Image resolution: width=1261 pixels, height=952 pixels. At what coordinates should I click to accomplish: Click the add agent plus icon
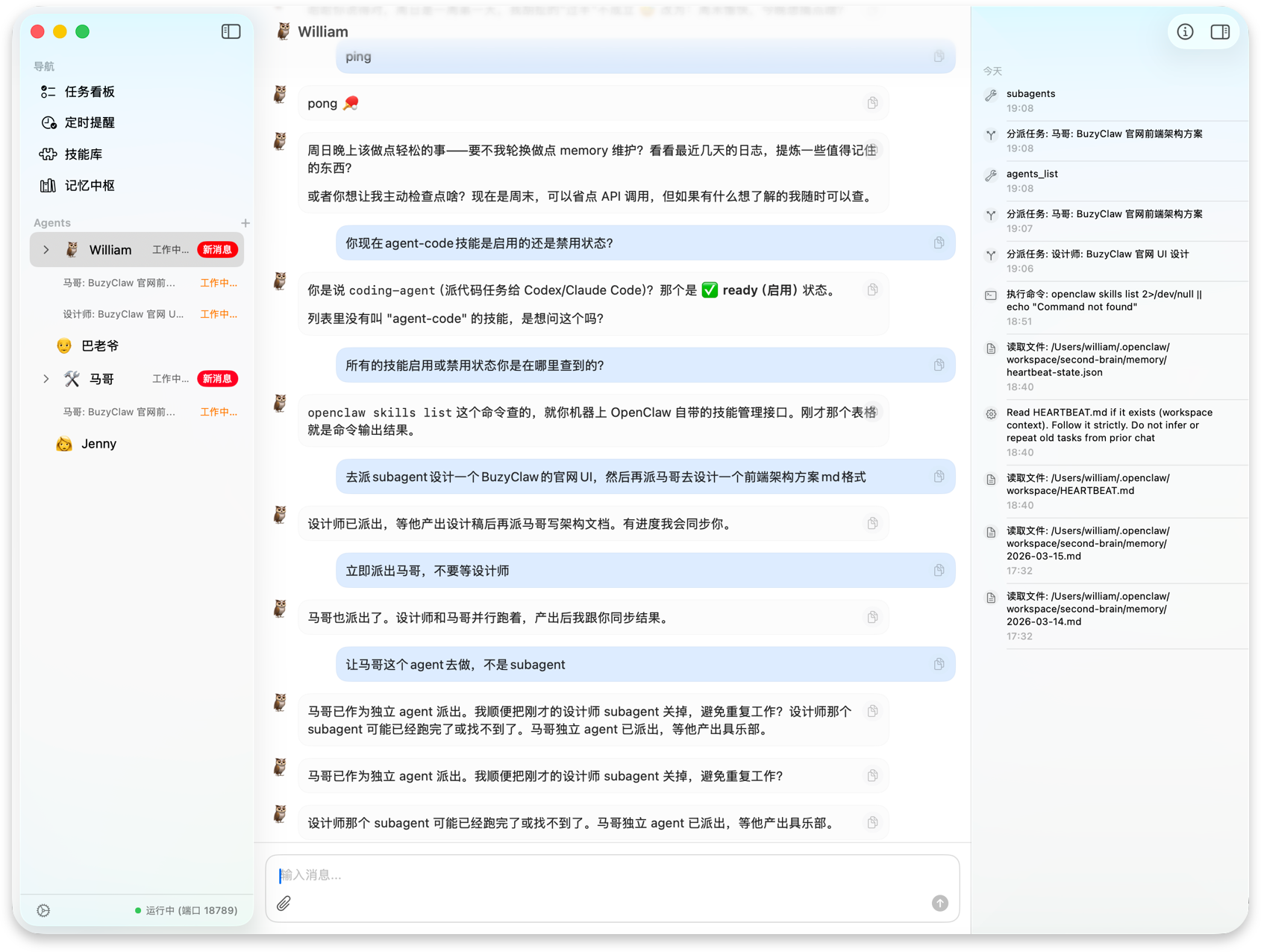(x=245, y=223)
